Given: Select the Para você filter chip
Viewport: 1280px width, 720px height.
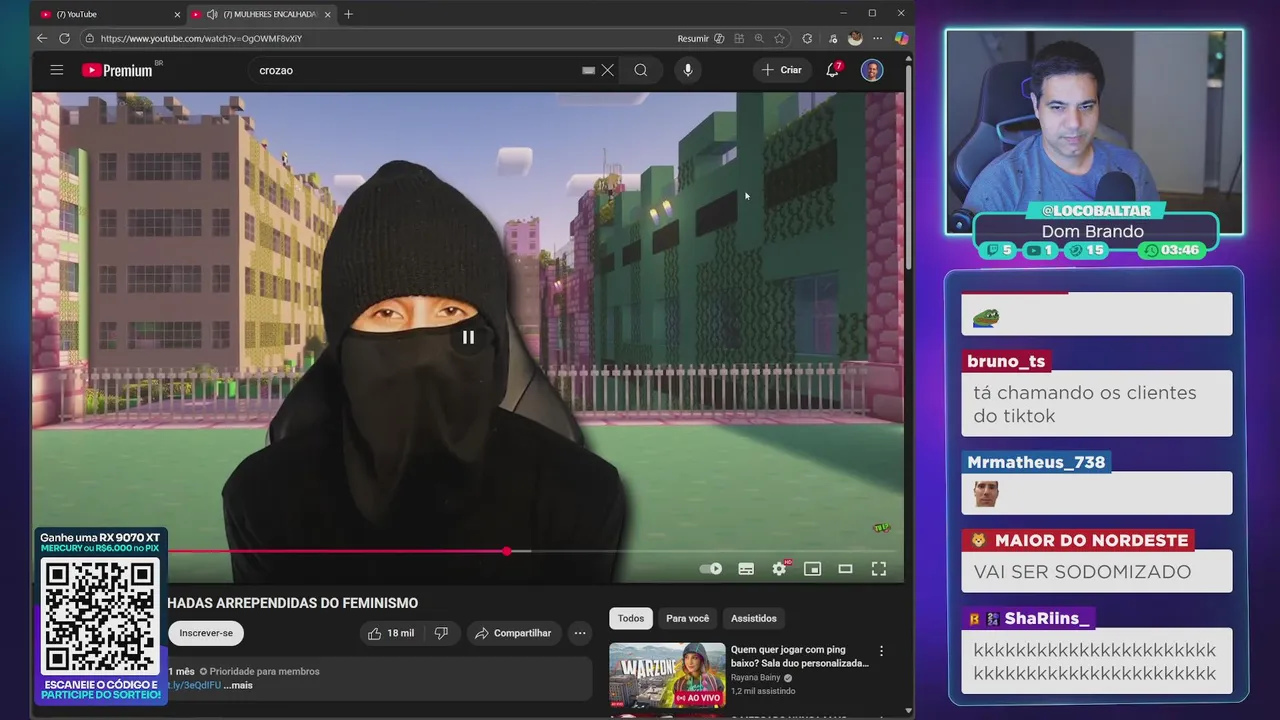Looking at the screenshot, I should coord(687,618).
